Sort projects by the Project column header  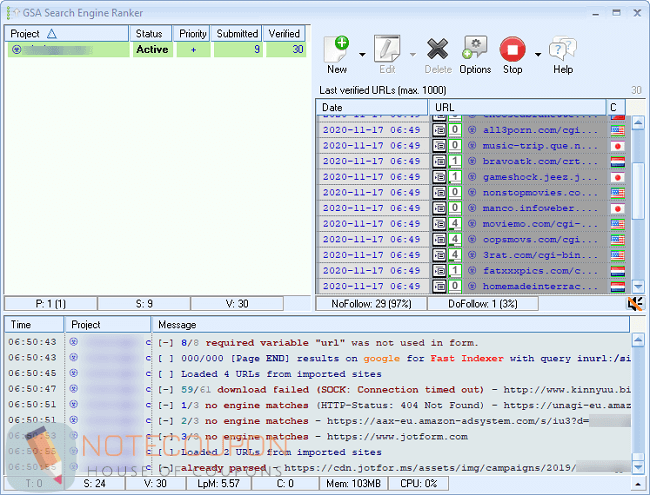(x=66, y=34)
